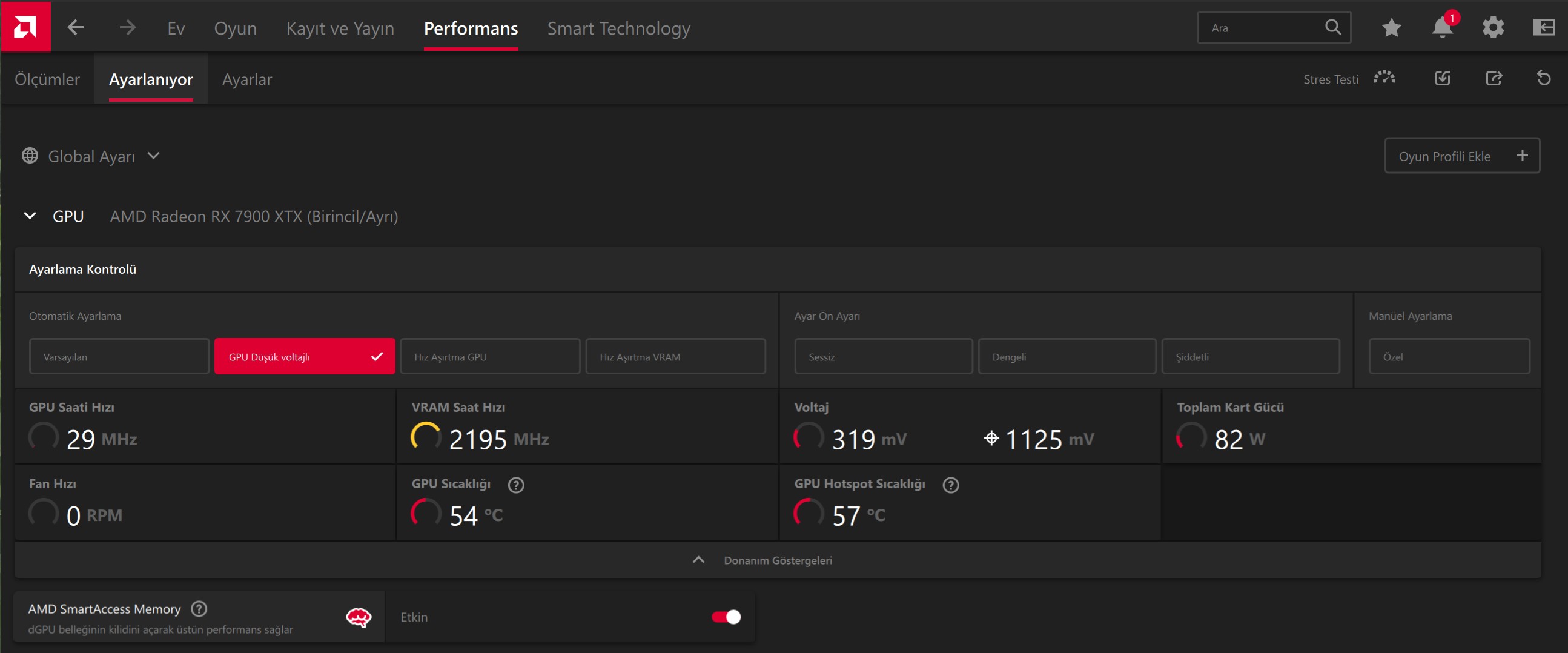Select Sessiz preset
The height and width of the screenshot is (653, 1568).
click(x=883, y=357)
